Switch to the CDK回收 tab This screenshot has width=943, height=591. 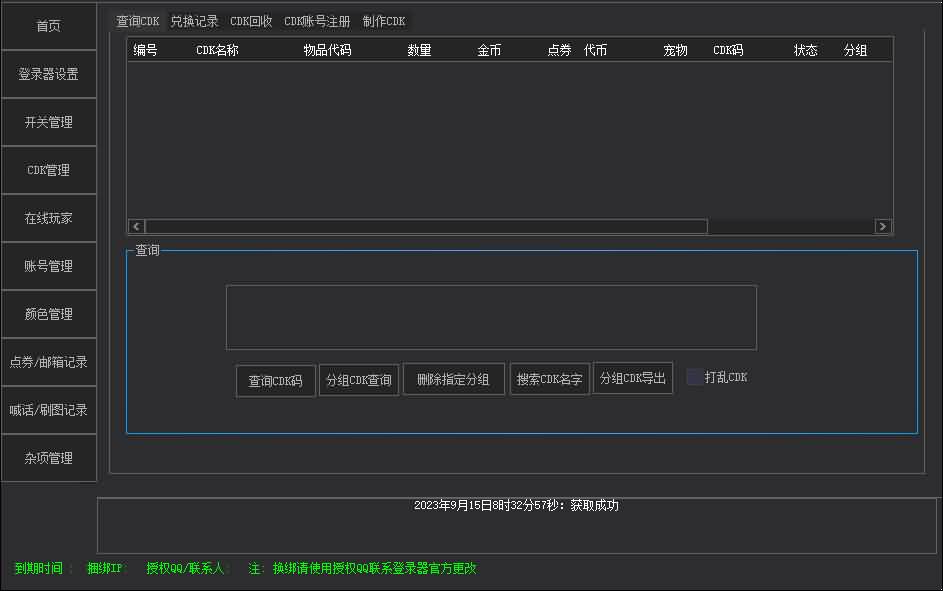point(251,21)
